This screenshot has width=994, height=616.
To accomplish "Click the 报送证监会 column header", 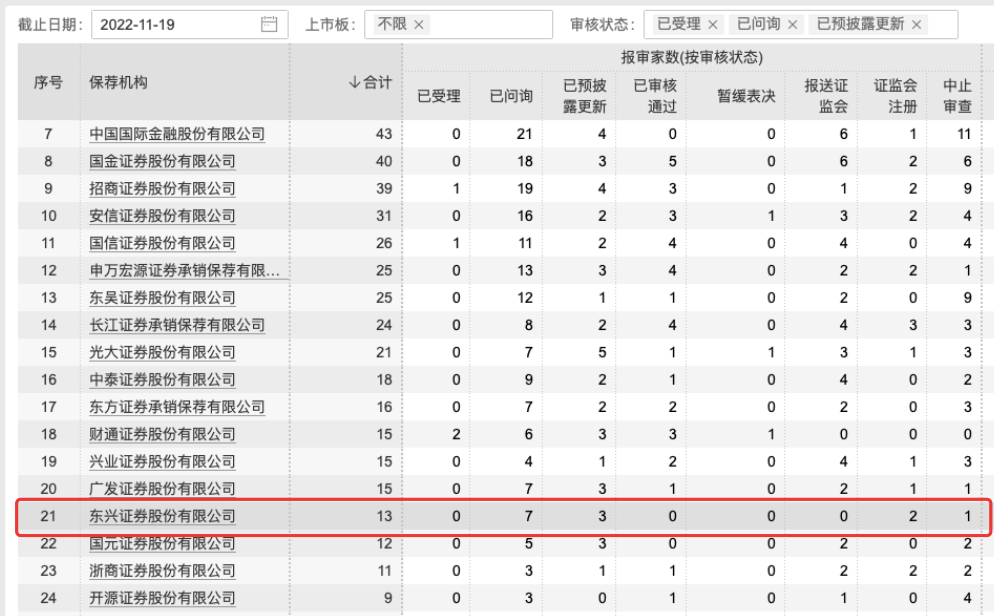I will [x=826, y=96].
